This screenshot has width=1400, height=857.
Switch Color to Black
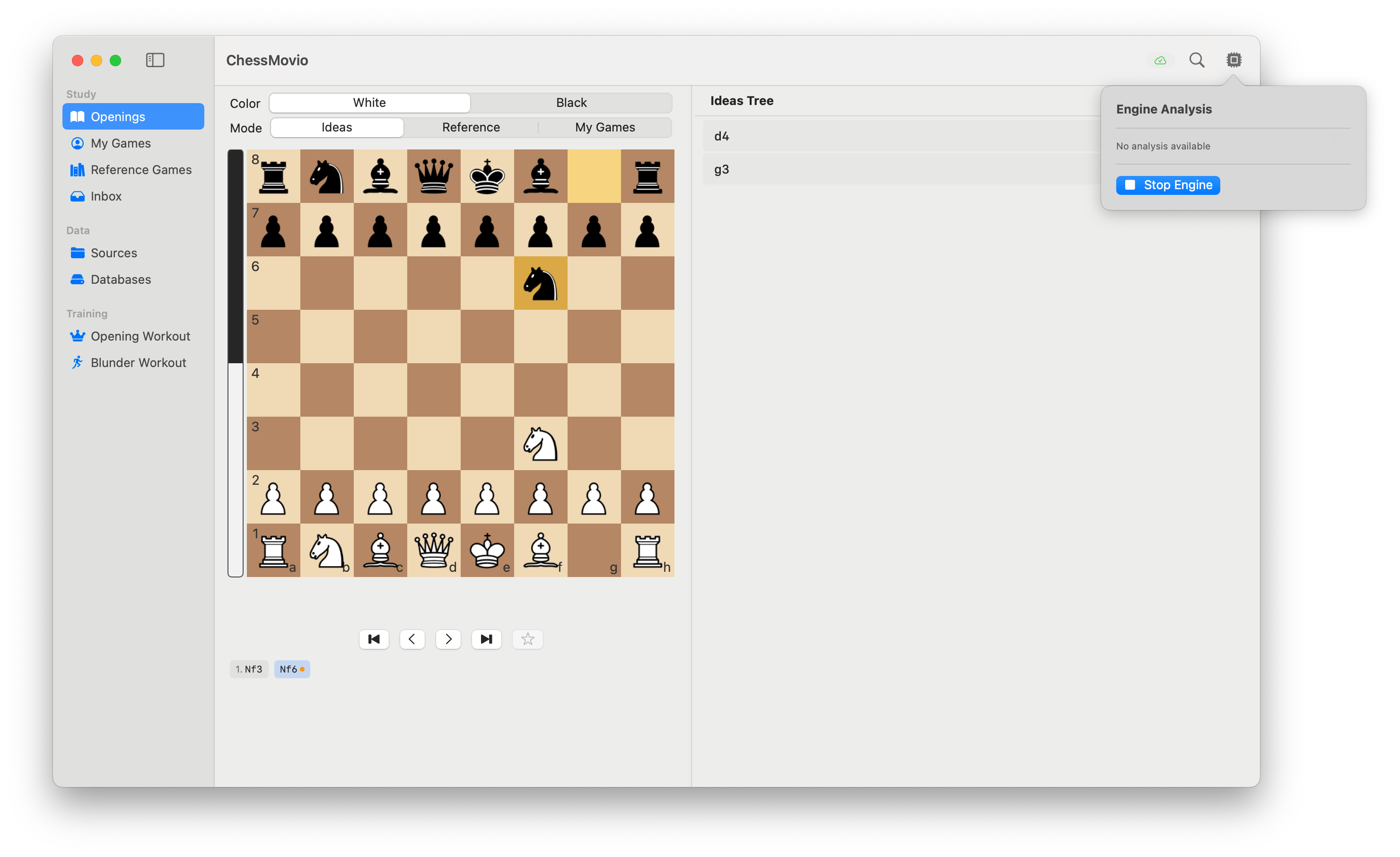[x=571, y=103]
